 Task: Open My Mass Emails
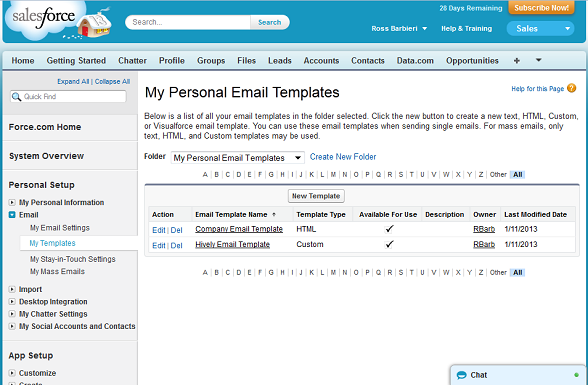57,271
